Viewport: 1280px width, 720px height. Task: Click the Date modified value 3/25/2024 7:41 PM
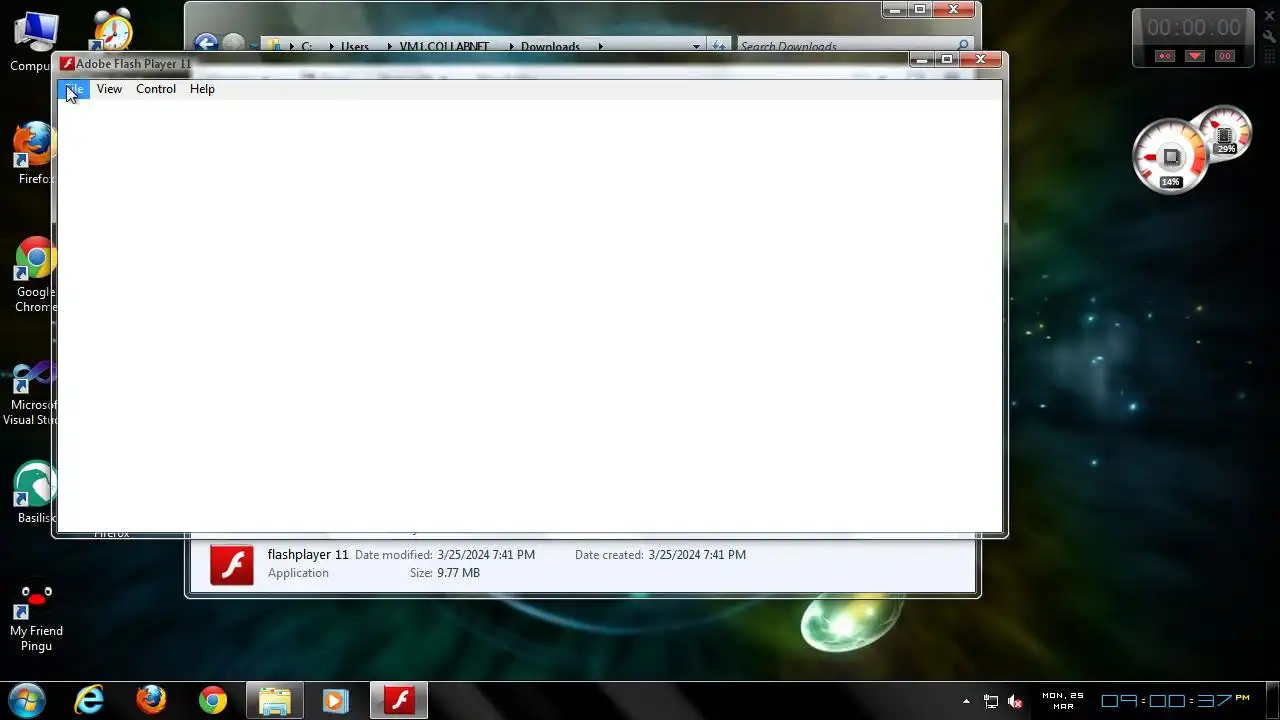coord(486,555)
